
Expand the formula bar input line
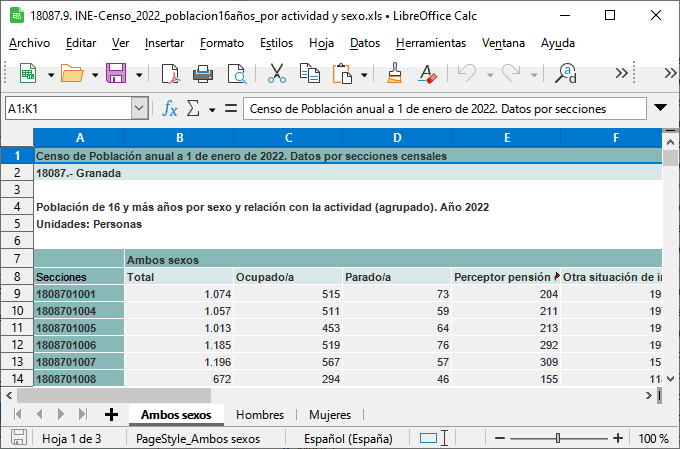pos(660,108)
